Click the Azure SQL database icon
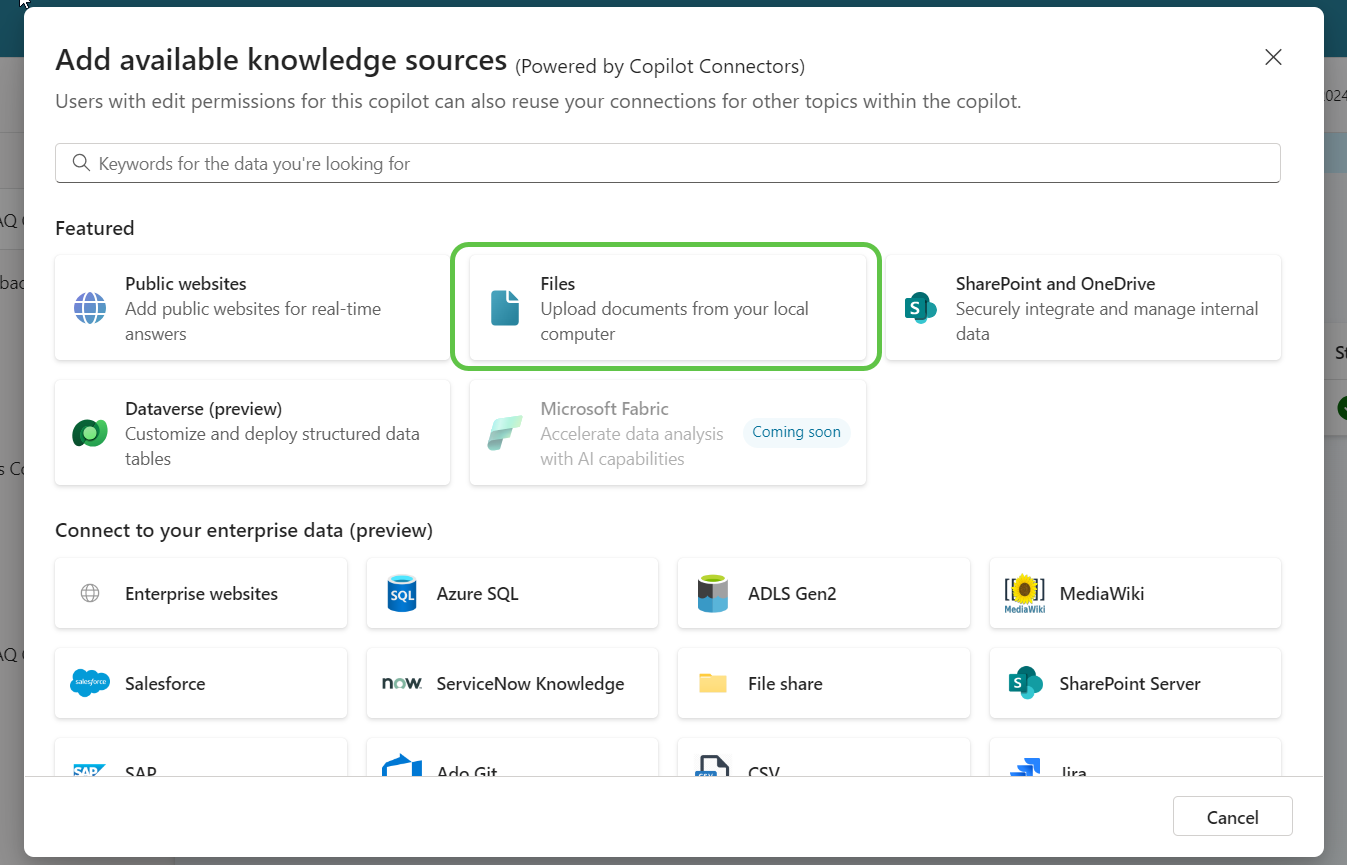 coord(401,592)
